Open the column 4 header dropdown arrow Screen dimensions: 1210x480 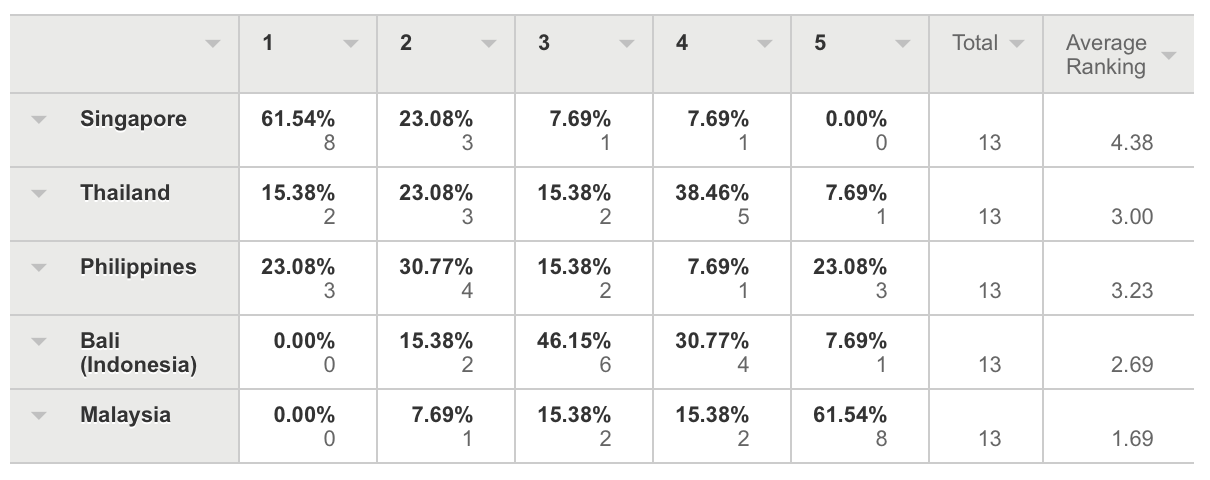point(764,44)
